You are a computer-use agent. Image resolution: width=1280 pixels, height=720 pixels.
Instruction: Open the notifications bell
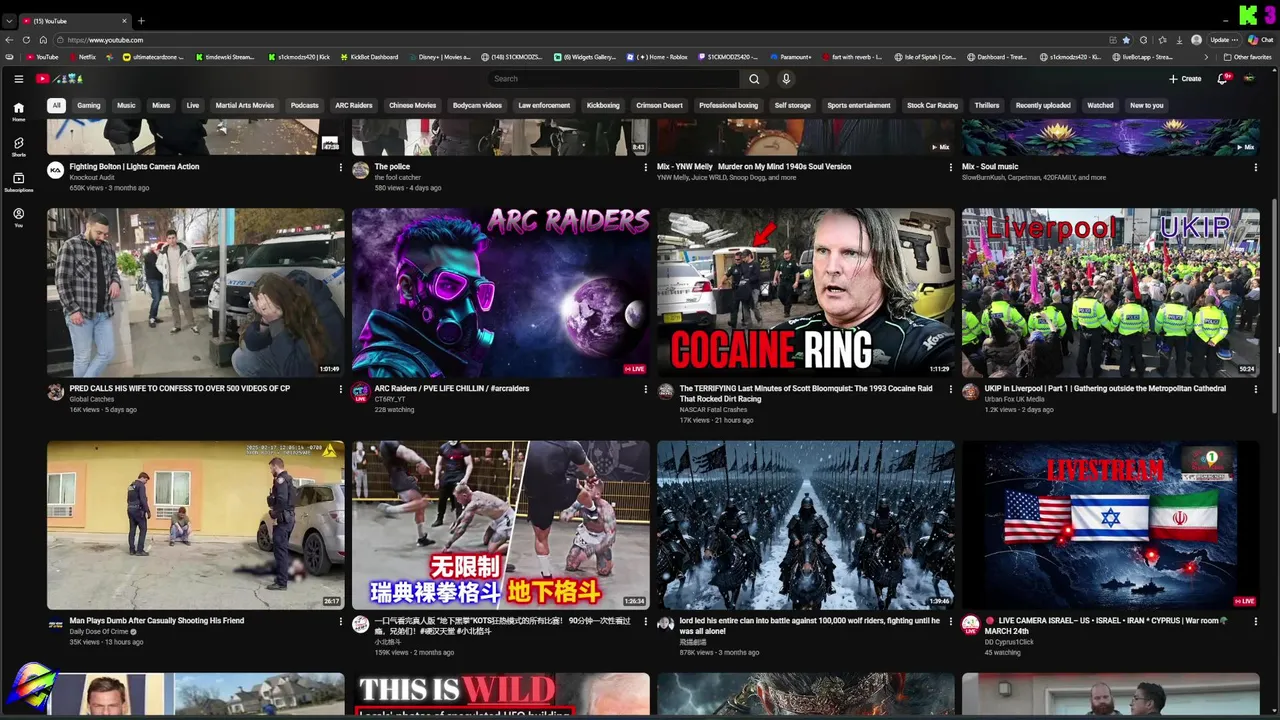click(x=1222, y=79)
